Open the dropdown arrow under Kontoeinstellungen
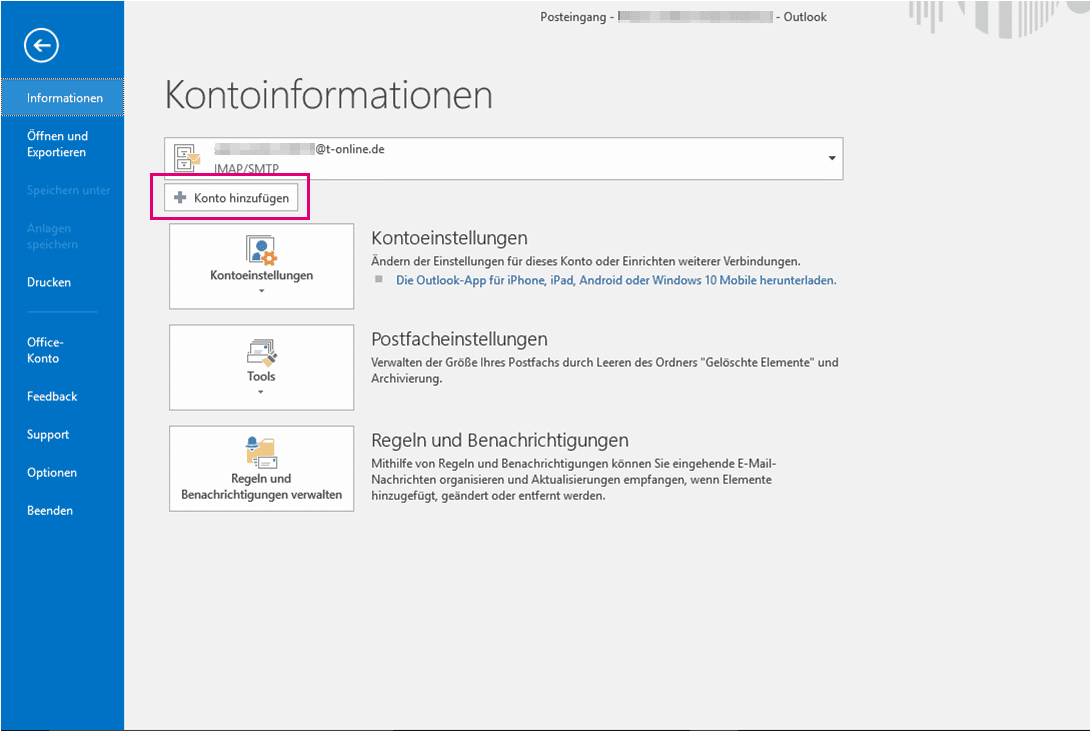The image size is (1090, 732). point(261,292)
